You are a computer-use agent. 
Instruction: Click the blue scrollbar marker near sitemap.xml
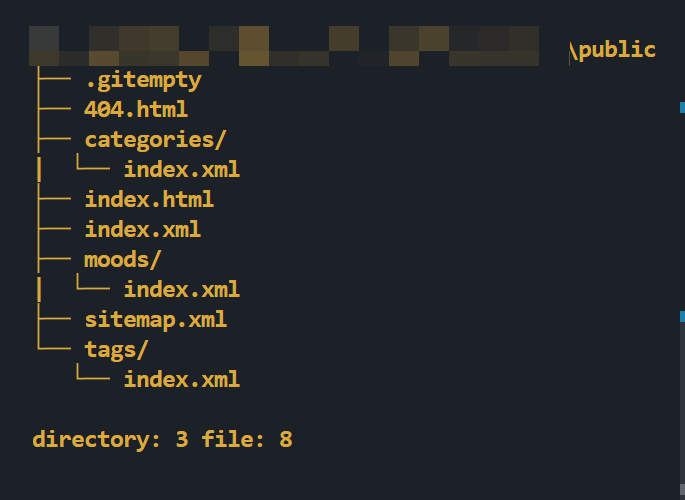[x=682, y=317]
